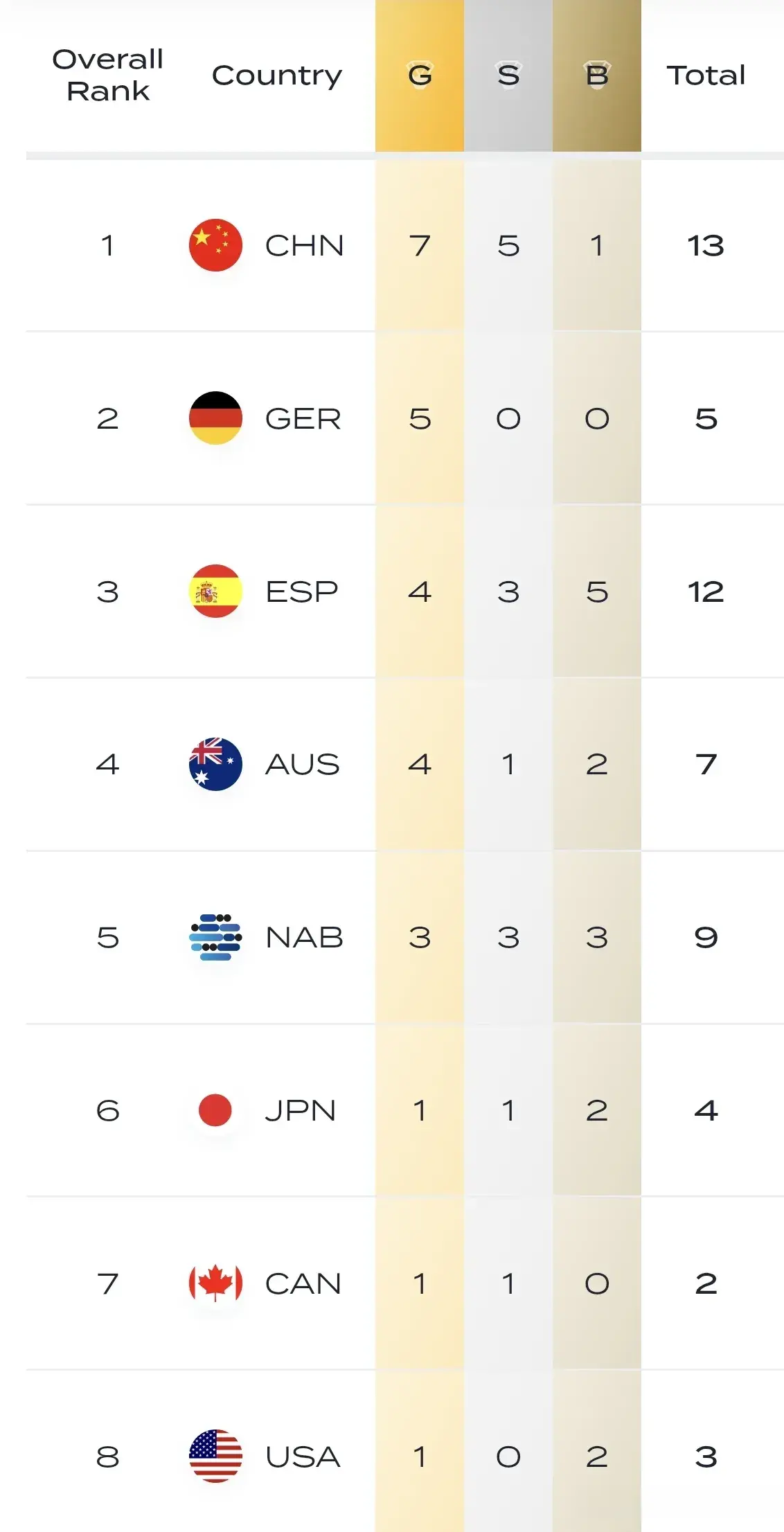Open the CHN country label
The image size is (784, 1532).
(x=304, y=245)
